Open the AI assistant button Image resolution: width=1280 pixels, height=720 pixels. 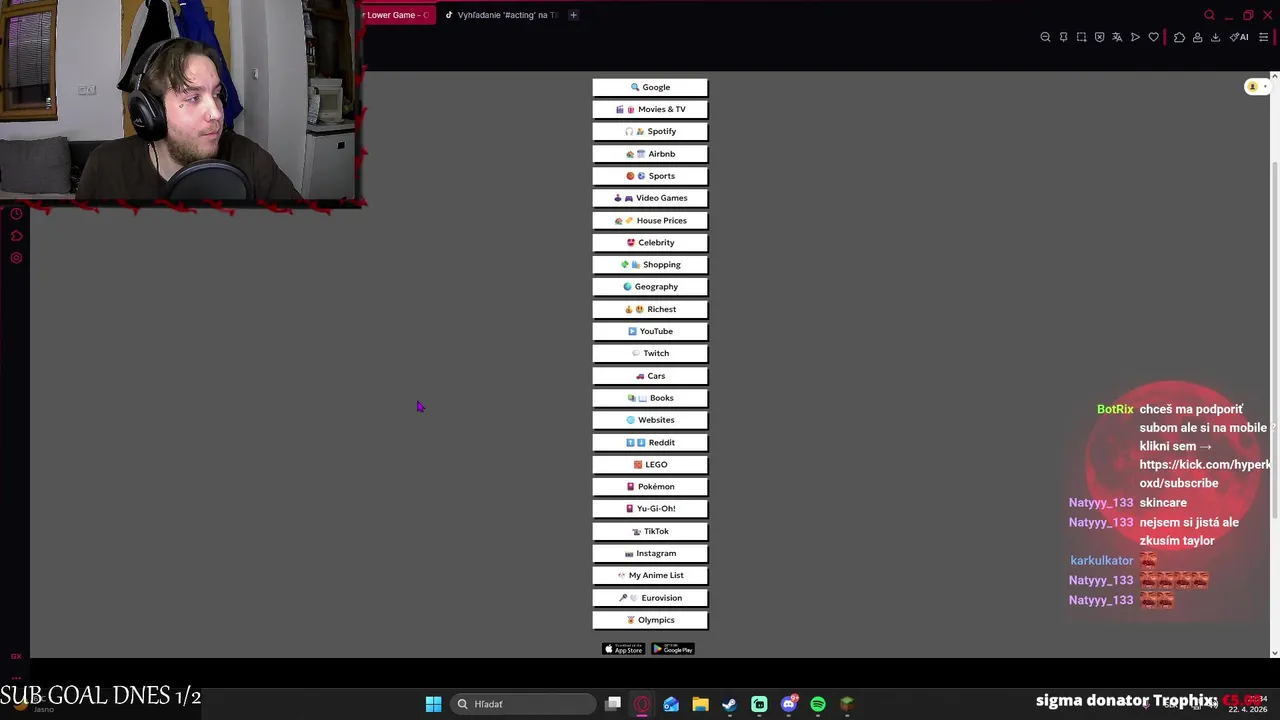tap(1239, 37)
